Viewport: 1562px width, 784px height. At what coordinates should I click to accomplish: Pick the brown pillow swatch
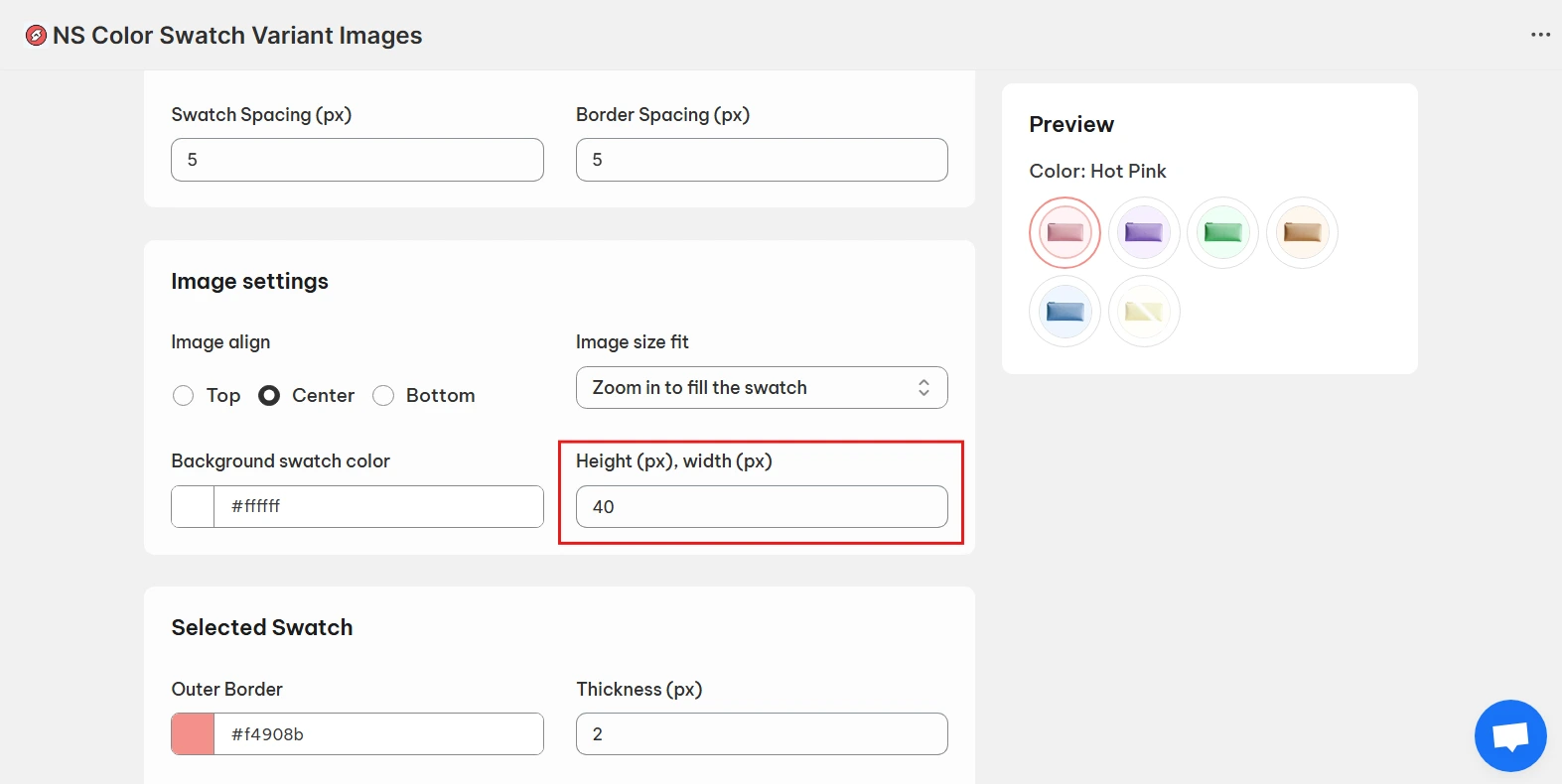1302,232
